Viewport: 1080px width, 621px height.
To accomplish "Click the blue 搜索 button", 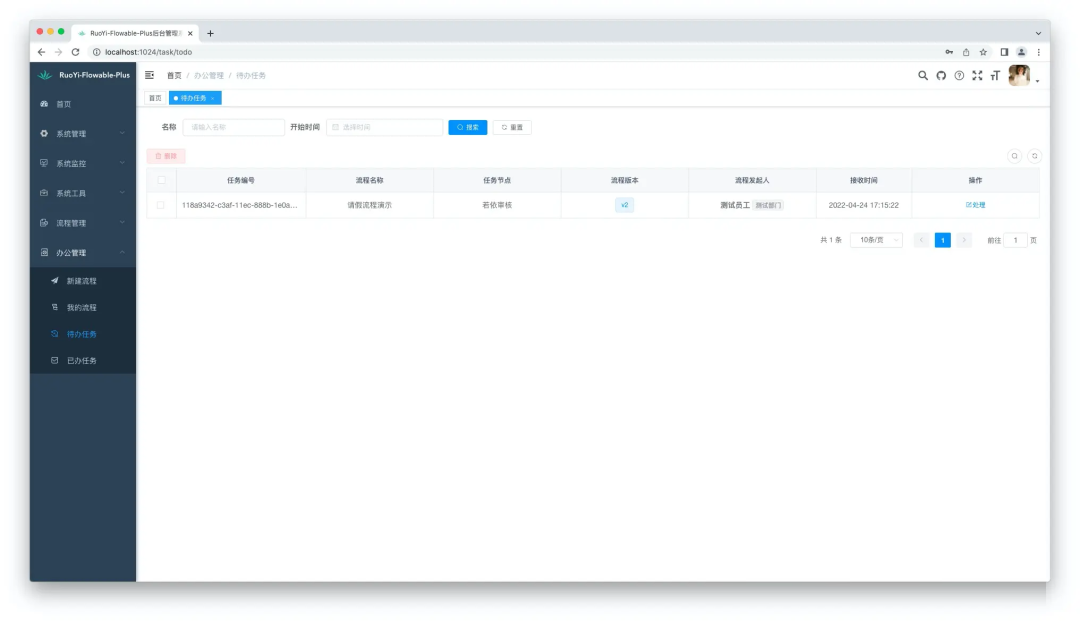I will tap(467, 127).
